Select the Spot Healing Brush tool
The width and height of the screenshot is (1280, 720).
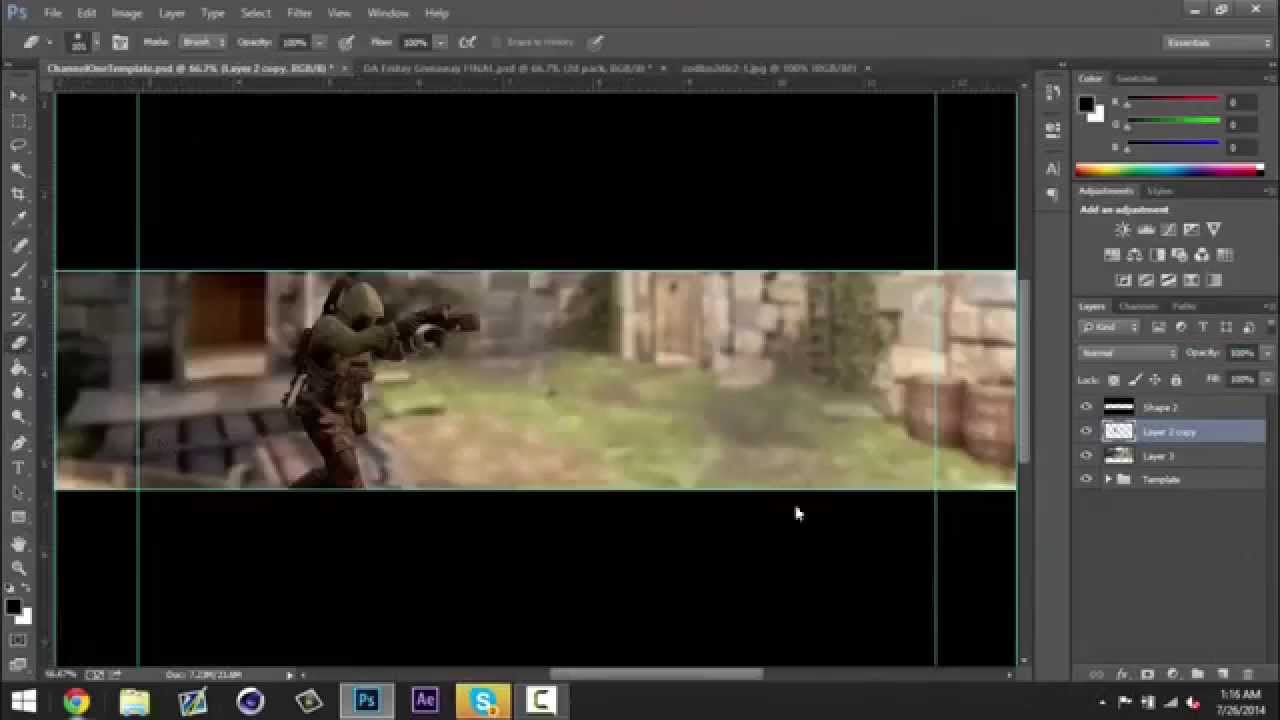(18, 245)
